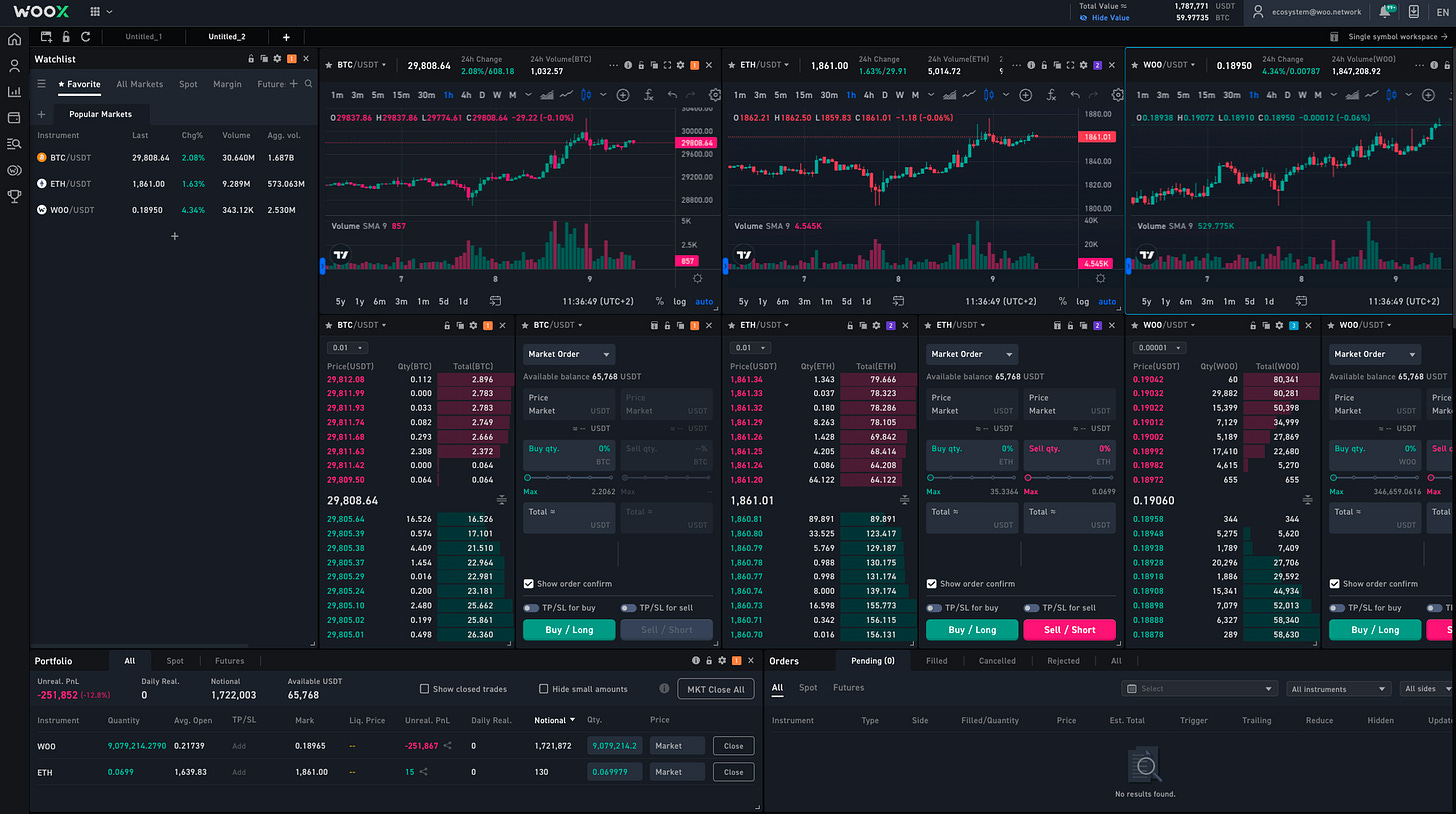Open the bar chart icon in the left sidebar
The width and height of the screenshot is (1456, 814).
coord(14,92)
